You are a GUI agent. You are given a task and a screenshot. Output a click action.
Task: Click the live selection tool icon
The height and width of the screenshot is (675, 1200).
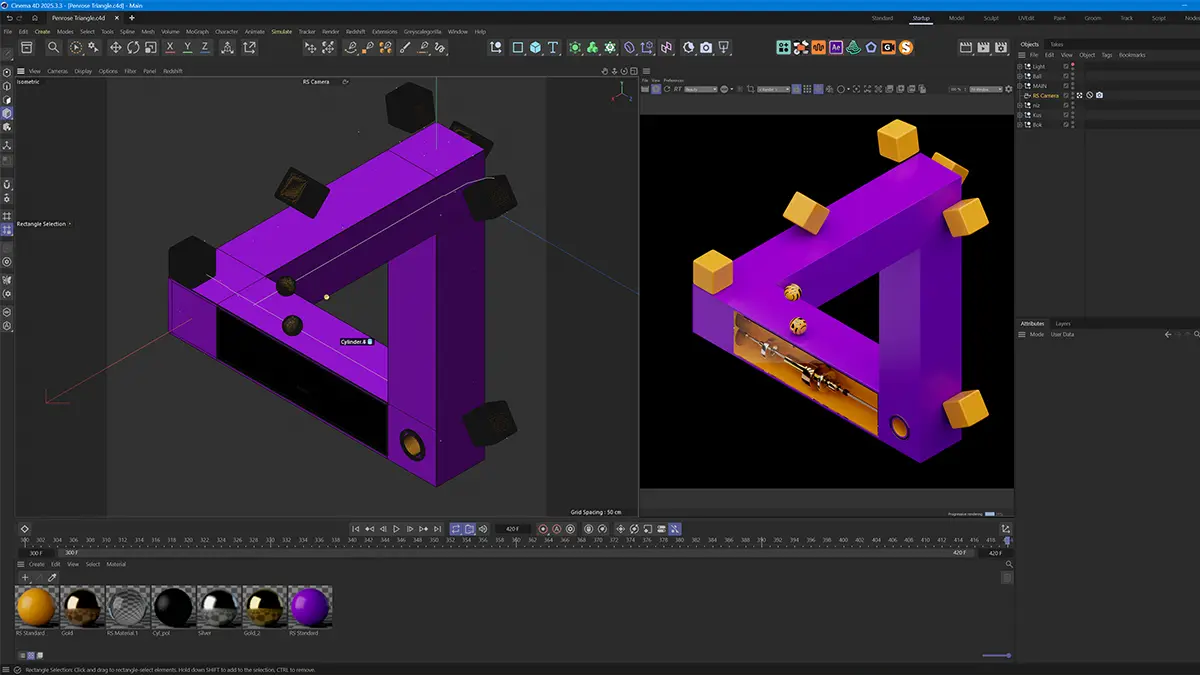click(x=76, y=47)
